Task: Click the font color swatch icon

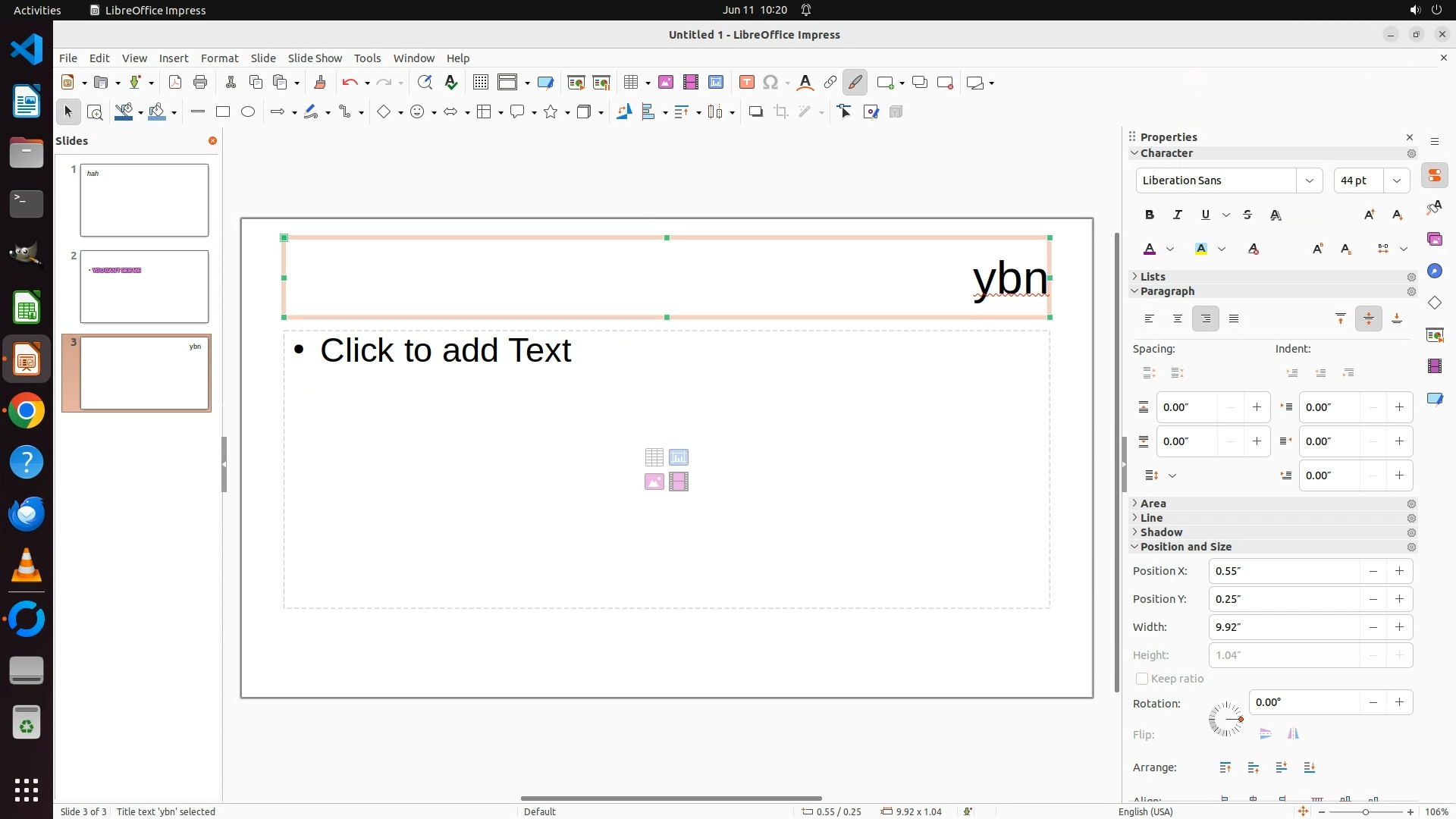Action: click(x=1150, y=249)
